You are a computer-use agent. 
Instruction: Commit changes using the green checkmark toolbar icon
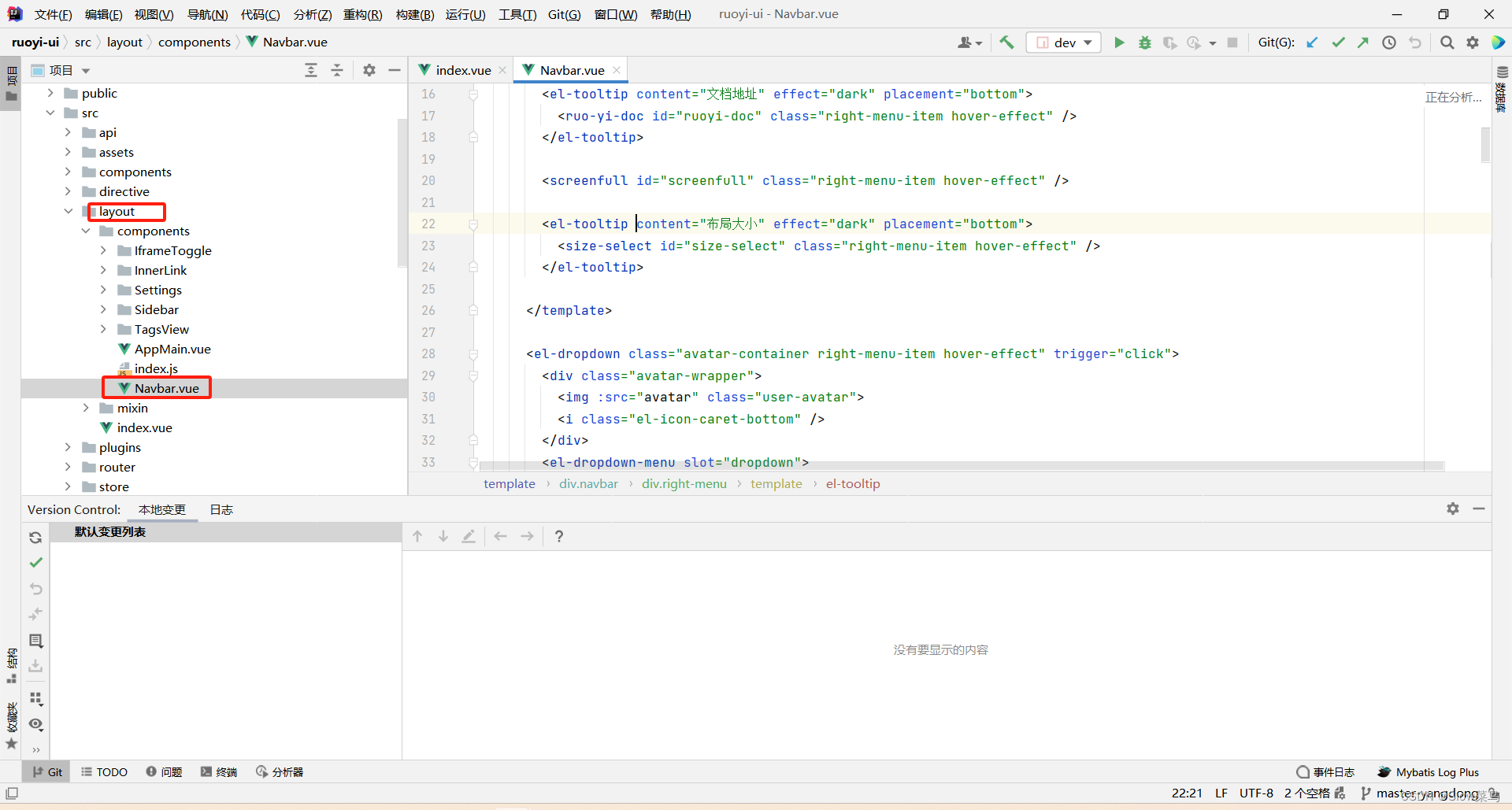pyautogui.click(x=1338, y=42)
